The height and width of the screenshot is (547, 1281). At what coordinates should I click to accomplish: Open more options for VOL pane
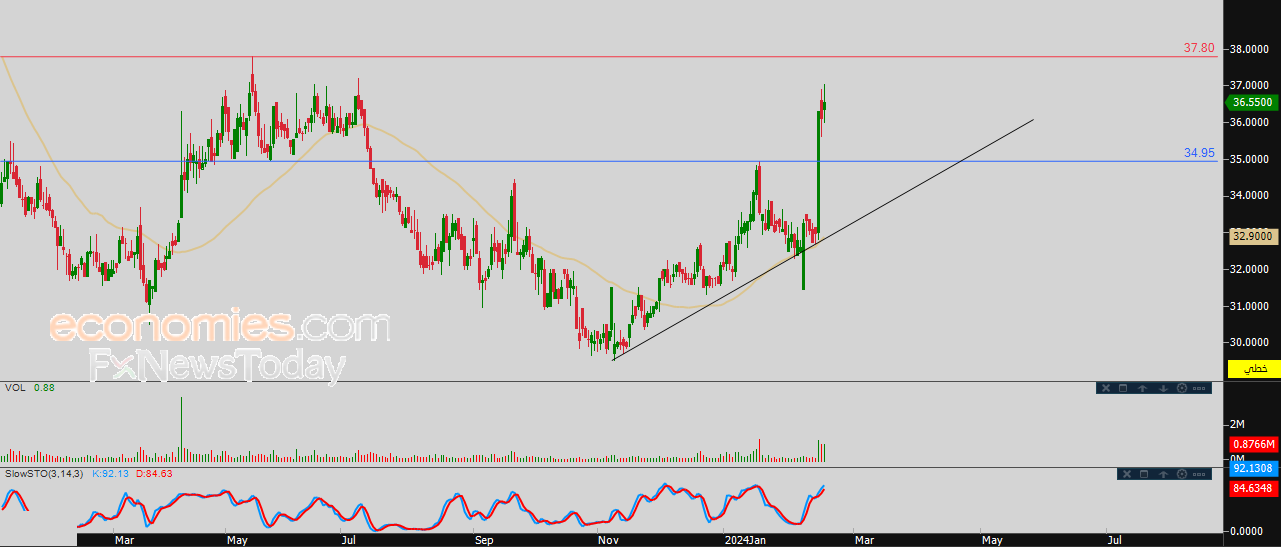[x=1199, y=388]
